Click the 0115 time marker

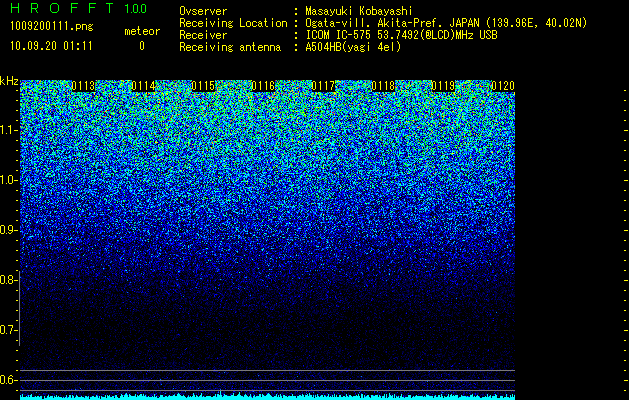pos(203,86)
